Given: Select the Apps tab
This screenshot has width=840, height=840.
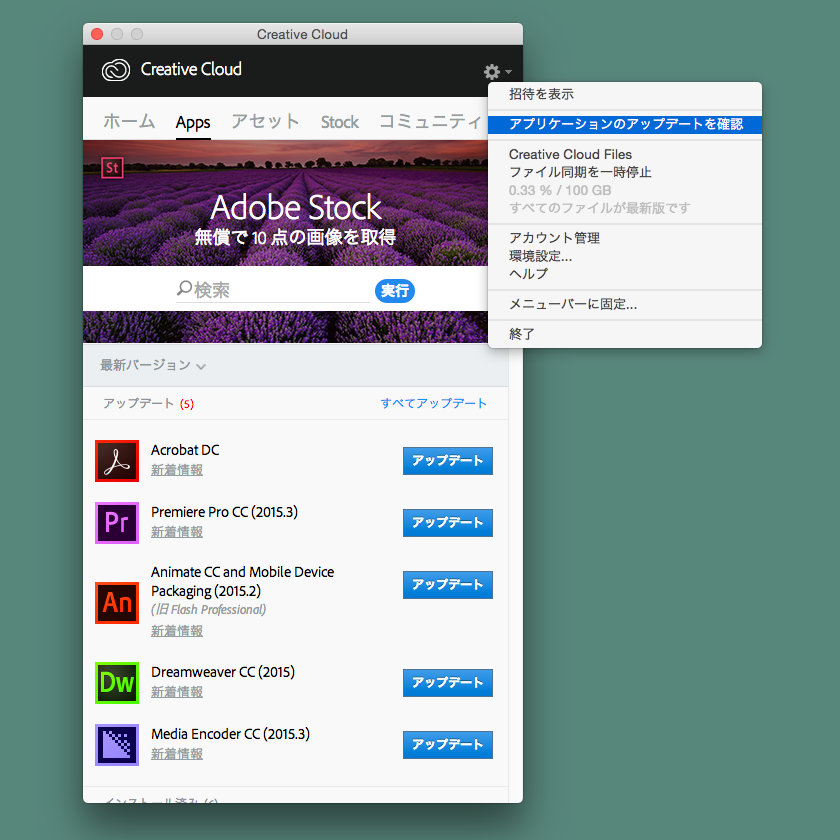Looking at the screenshot, I should pos(193,123).
